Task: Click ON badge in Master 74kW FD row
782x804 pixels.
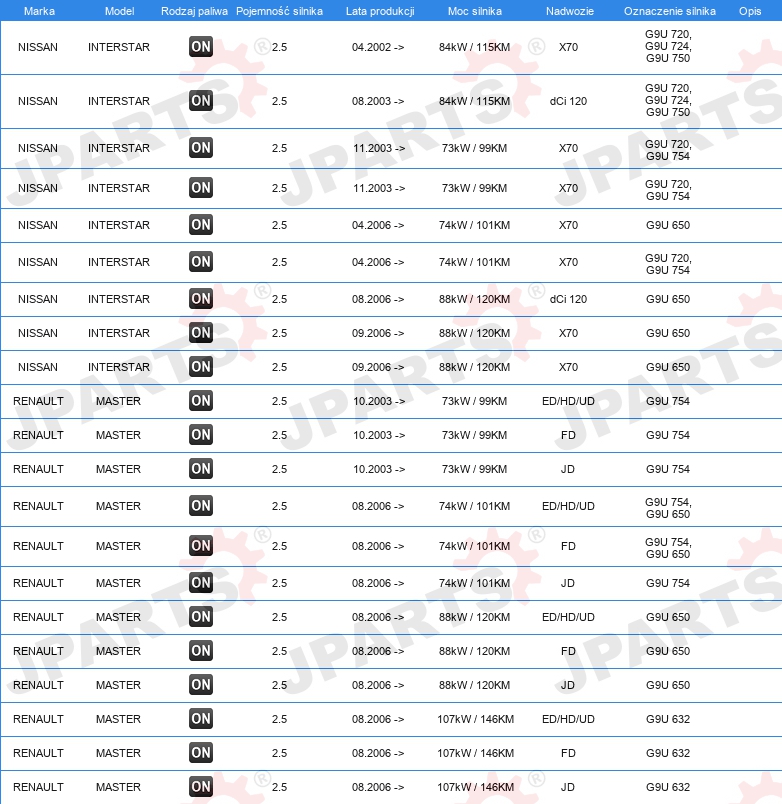Action: click(200, 546)
